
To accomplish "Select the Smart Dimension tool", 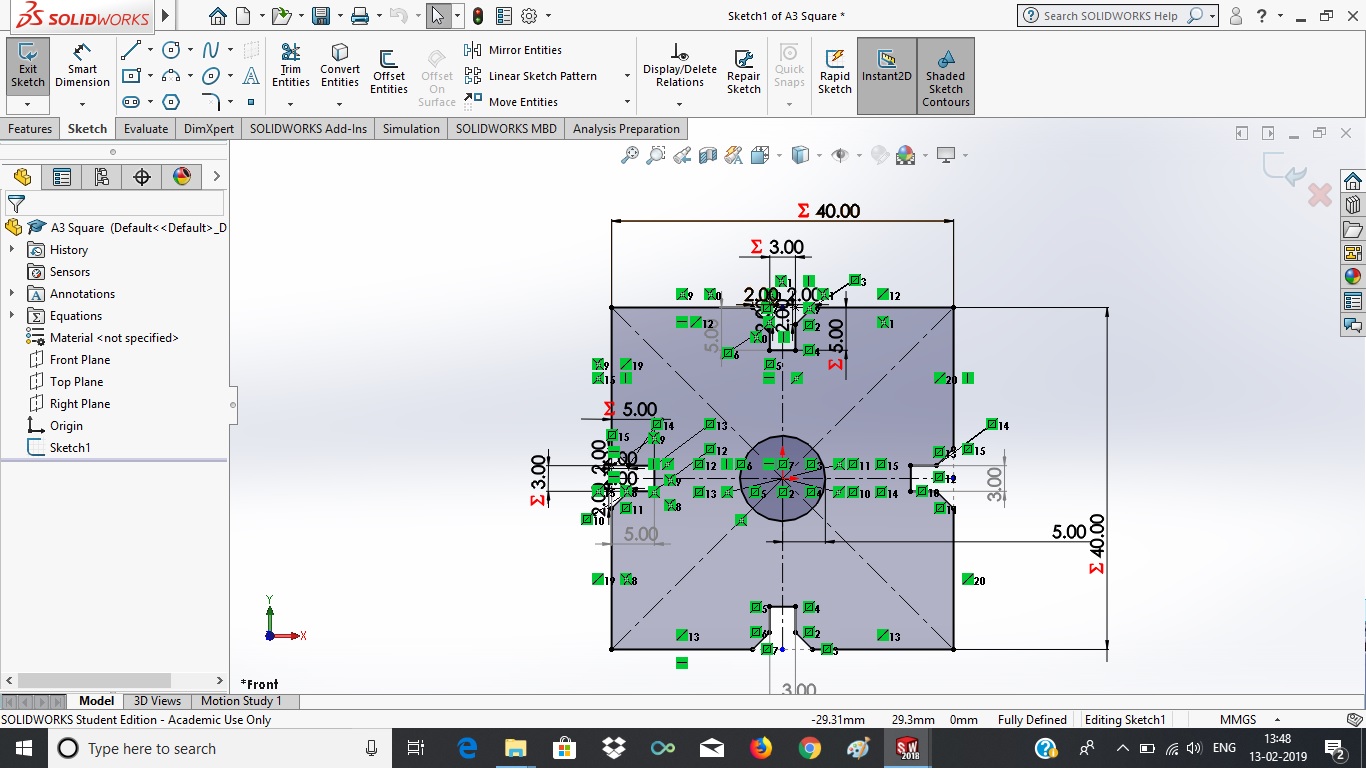I will point(82,66).
